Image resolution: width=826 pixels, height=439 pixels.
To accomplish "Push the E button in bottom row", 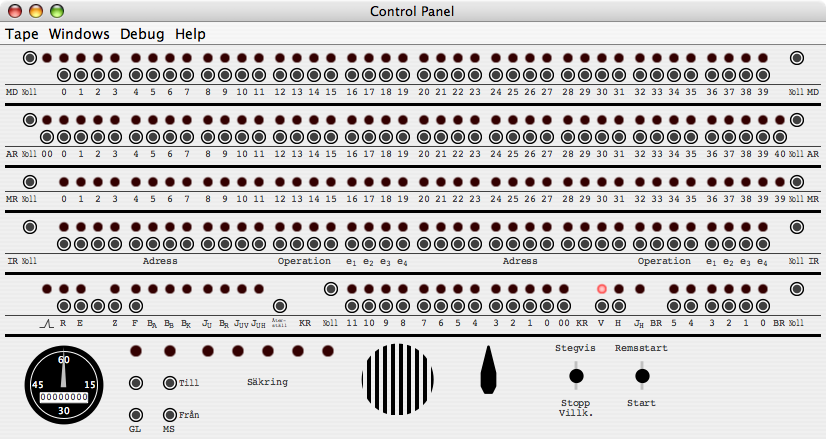I will (x=81, y=306).
